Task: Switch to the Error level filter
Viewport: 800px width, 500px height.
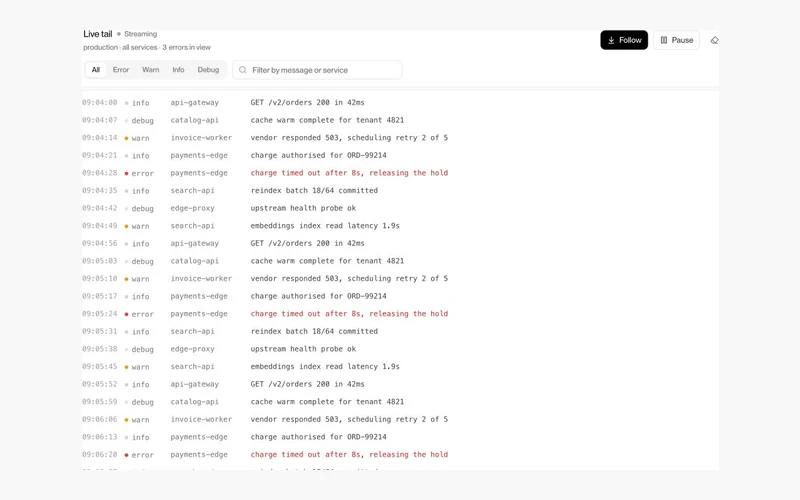Action: pyautogui.click(x=121, y=70)
